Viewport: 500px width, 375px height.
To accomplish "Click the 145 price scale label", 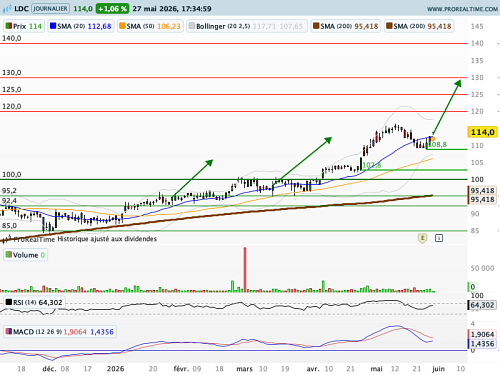I will [x=477, y=26].
